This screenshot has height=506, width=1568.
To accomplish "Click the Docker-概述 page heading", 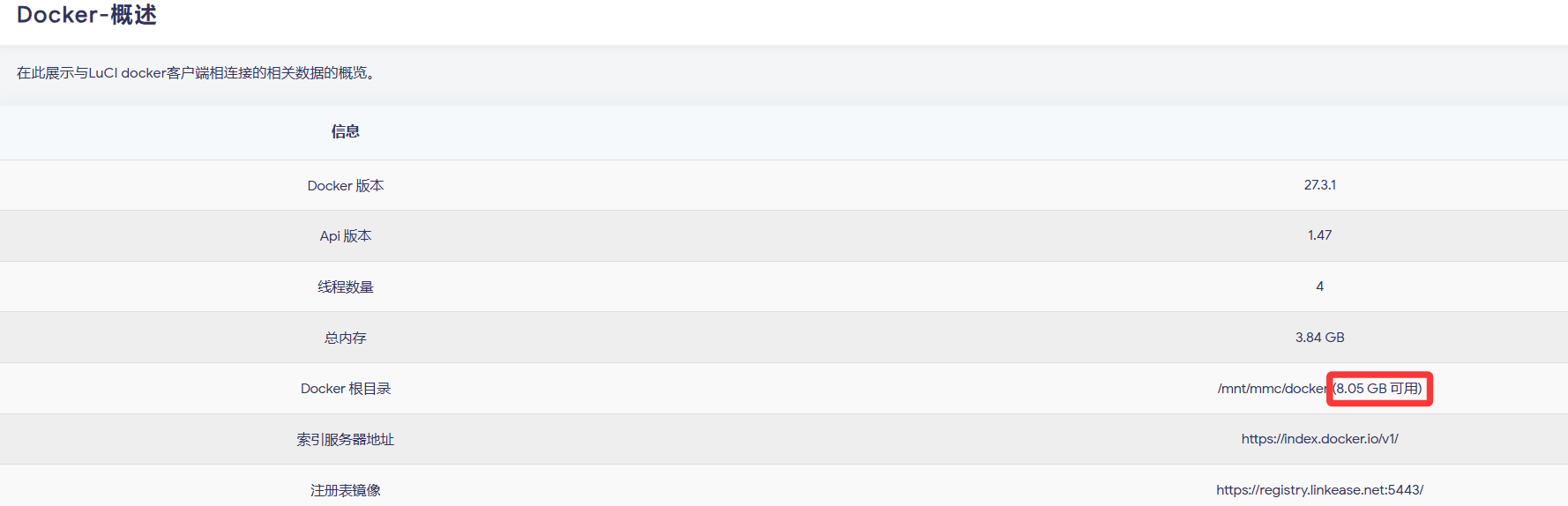I will (x=86, y=15).
